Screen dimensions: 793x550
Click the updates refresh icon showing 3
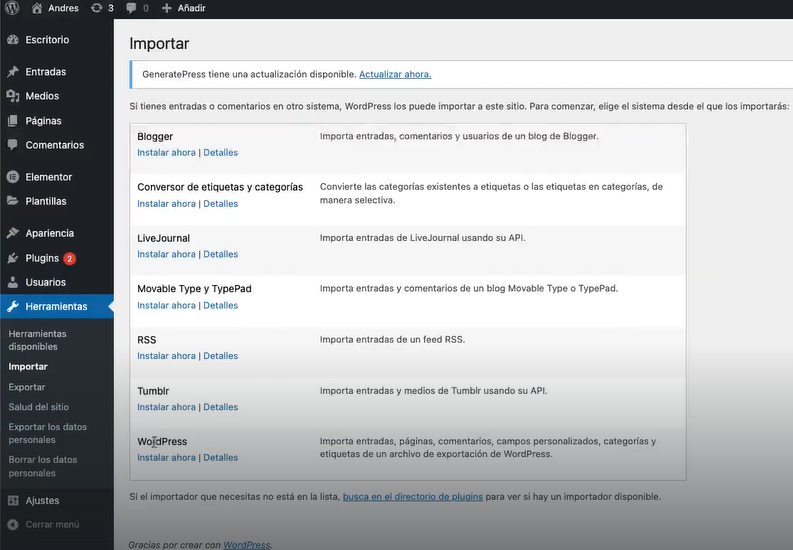click(97, 8)
